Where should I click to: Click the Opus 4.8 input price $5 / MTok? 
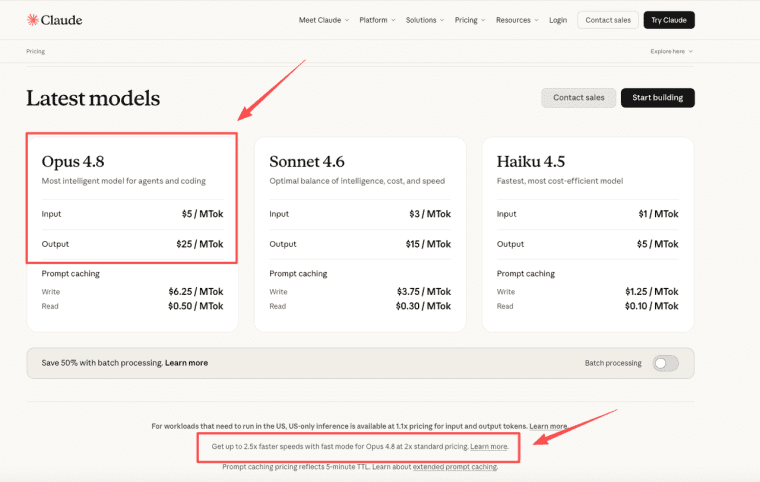[203, 214]
